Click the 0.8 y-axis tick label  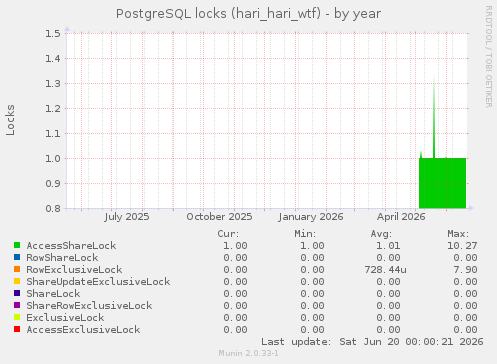[x=53, y=208]
